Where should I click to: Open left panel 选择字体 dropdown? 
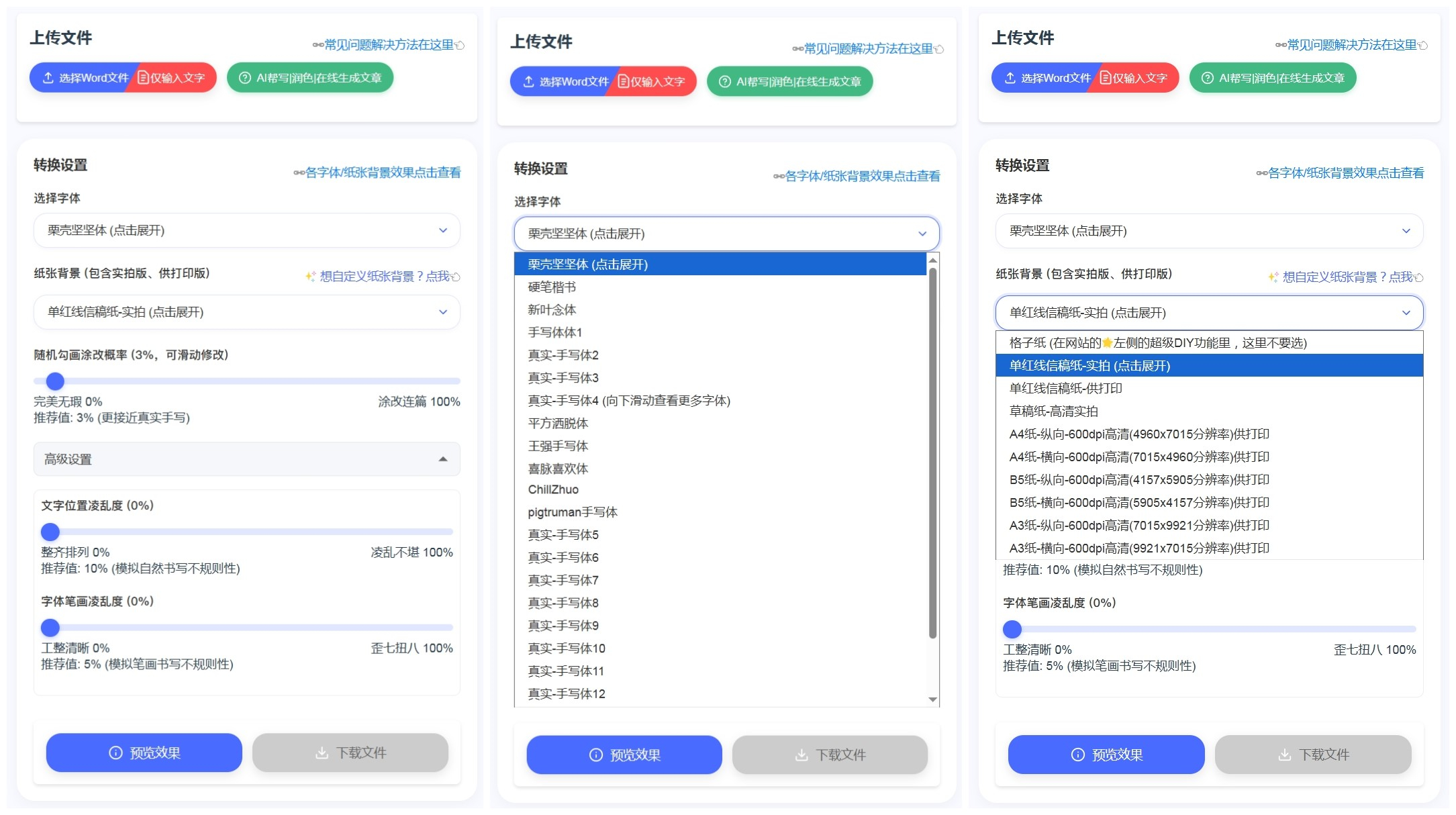point(246,230)
